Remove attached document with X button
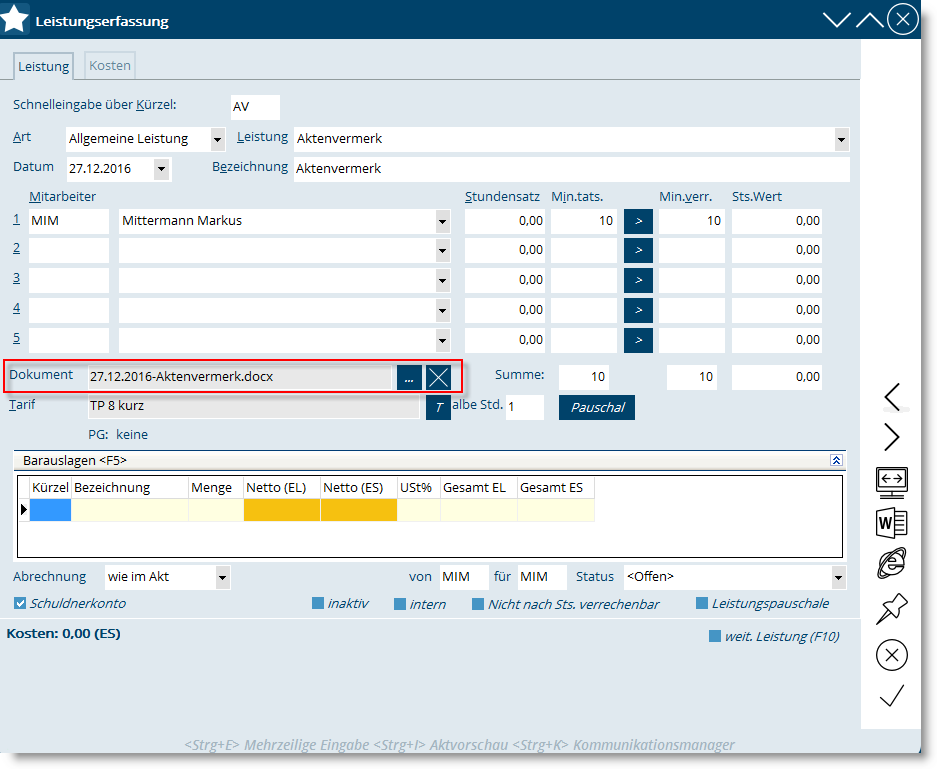937x769 pixels. point(439,378)
